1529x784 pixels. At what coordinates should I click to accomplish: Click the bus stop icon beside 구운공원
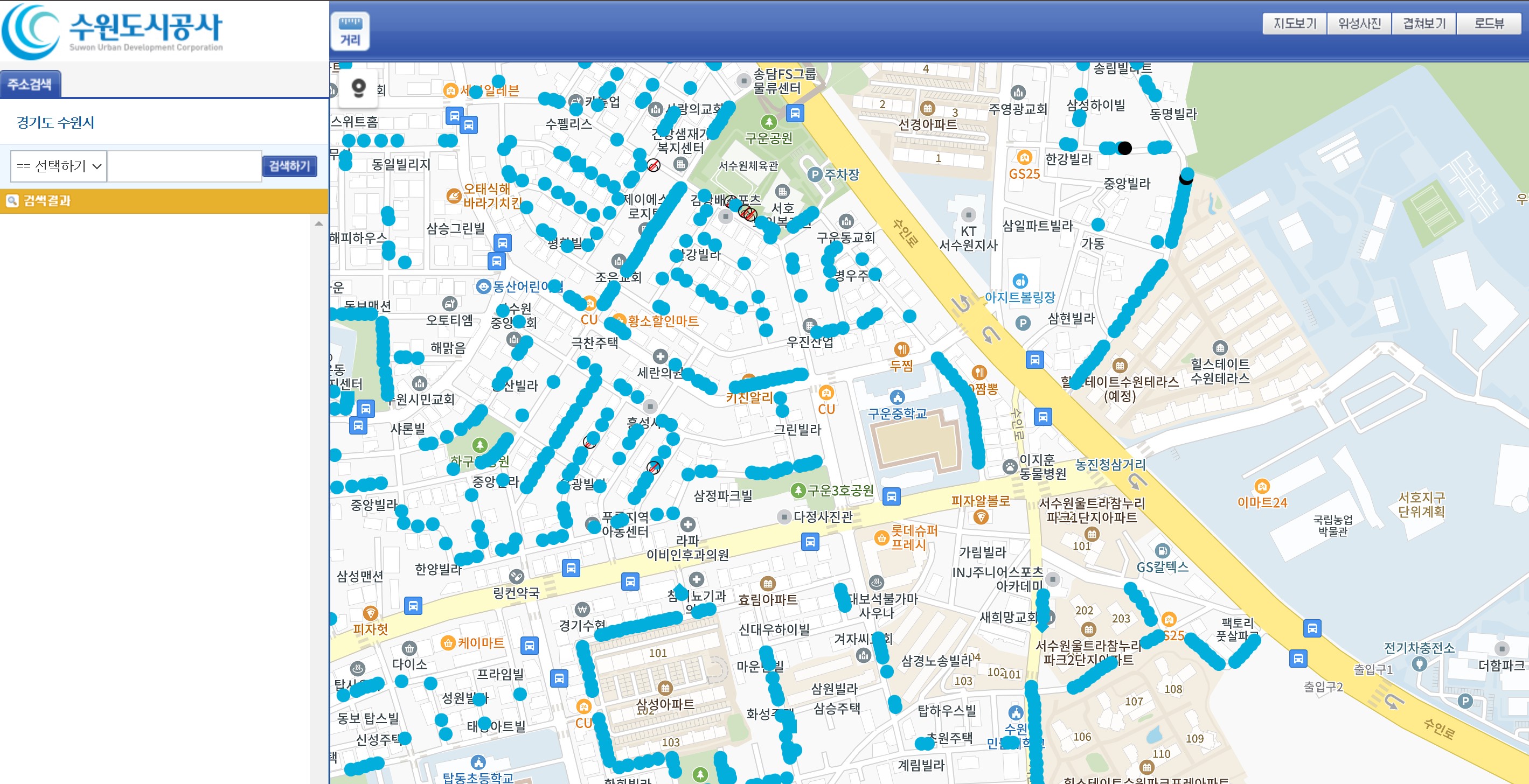(795, 113)
